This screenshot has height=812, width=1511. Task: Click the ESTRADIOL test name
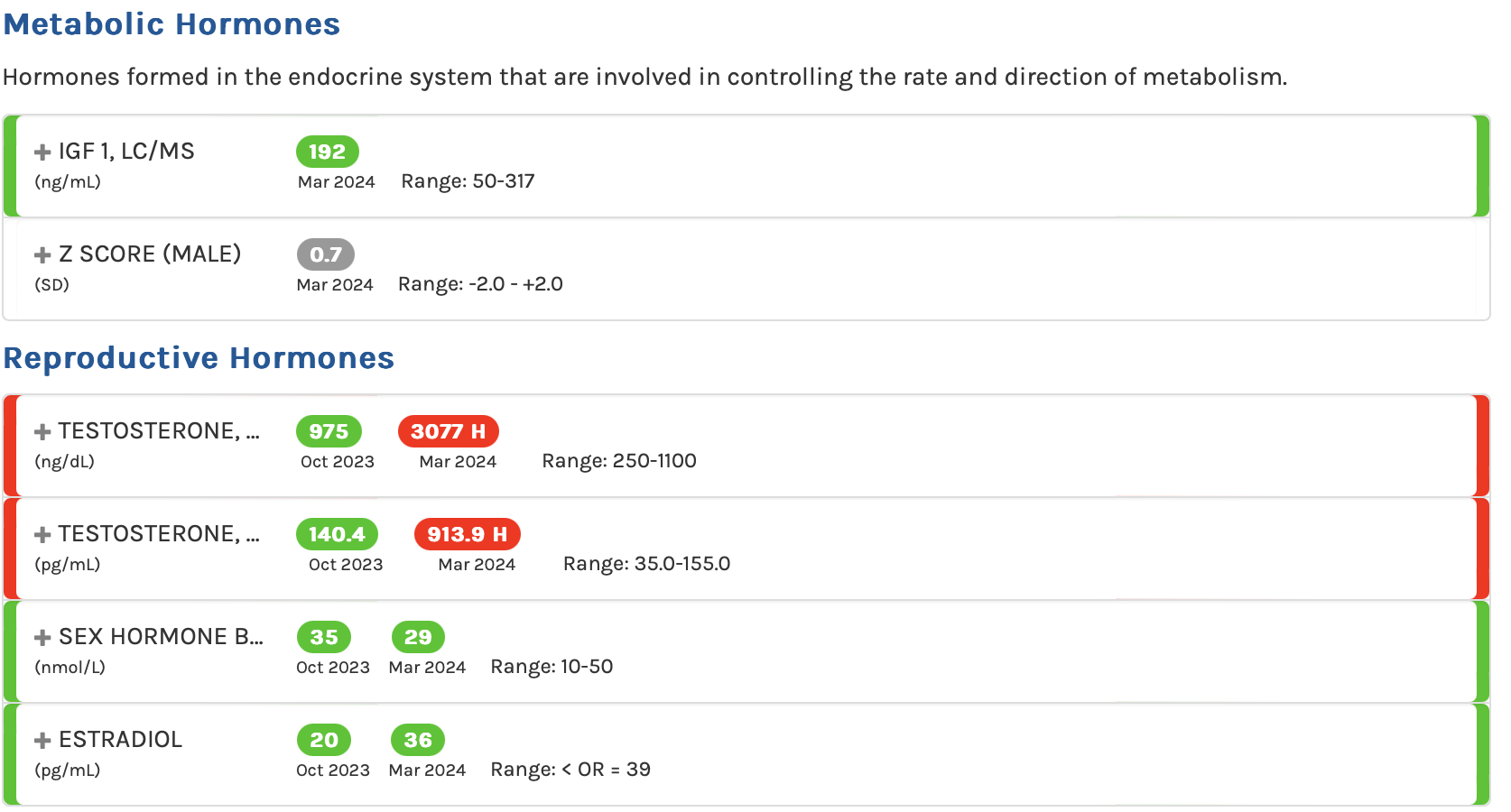click(x=120, y=740)
